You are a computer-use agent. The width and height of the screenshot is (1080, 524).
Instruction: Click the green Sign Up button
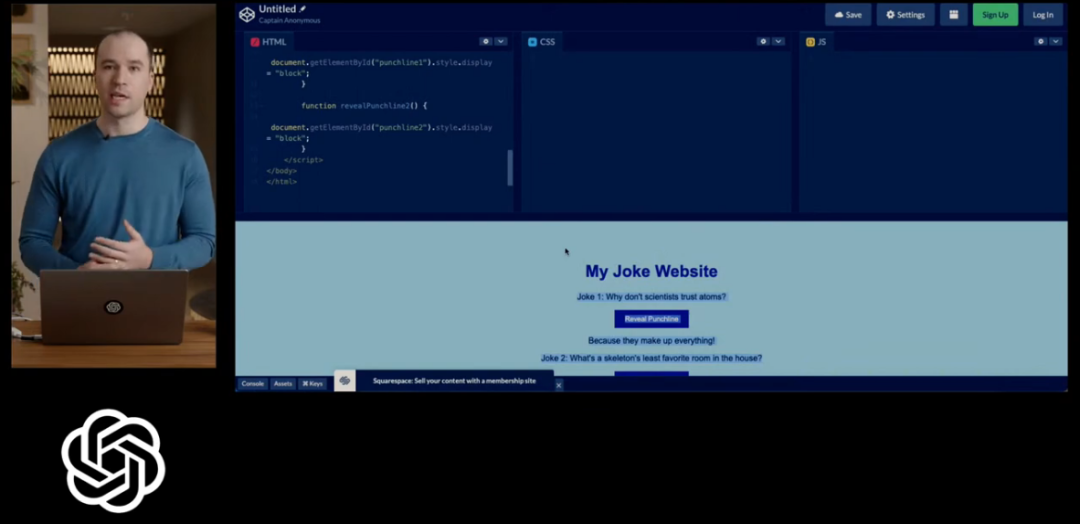995,14
